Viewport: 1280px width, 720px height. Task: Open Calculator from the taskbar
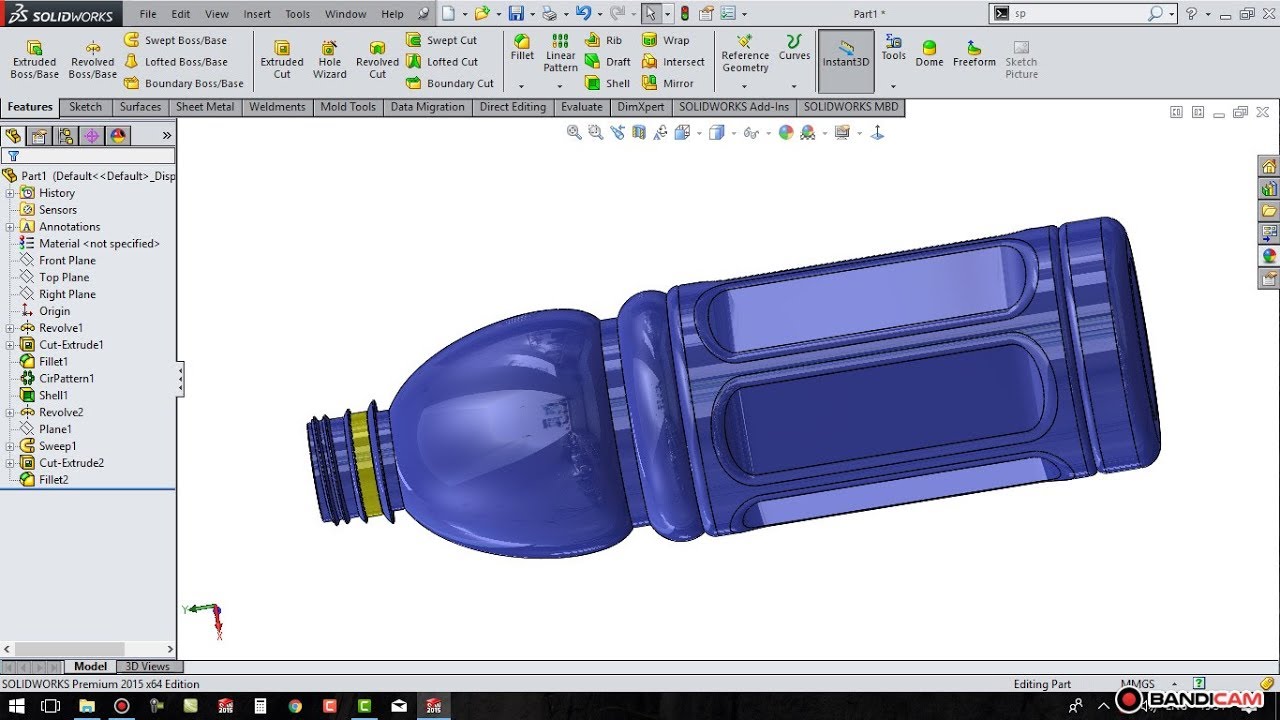pyautogui.click(x=260, y=706)
